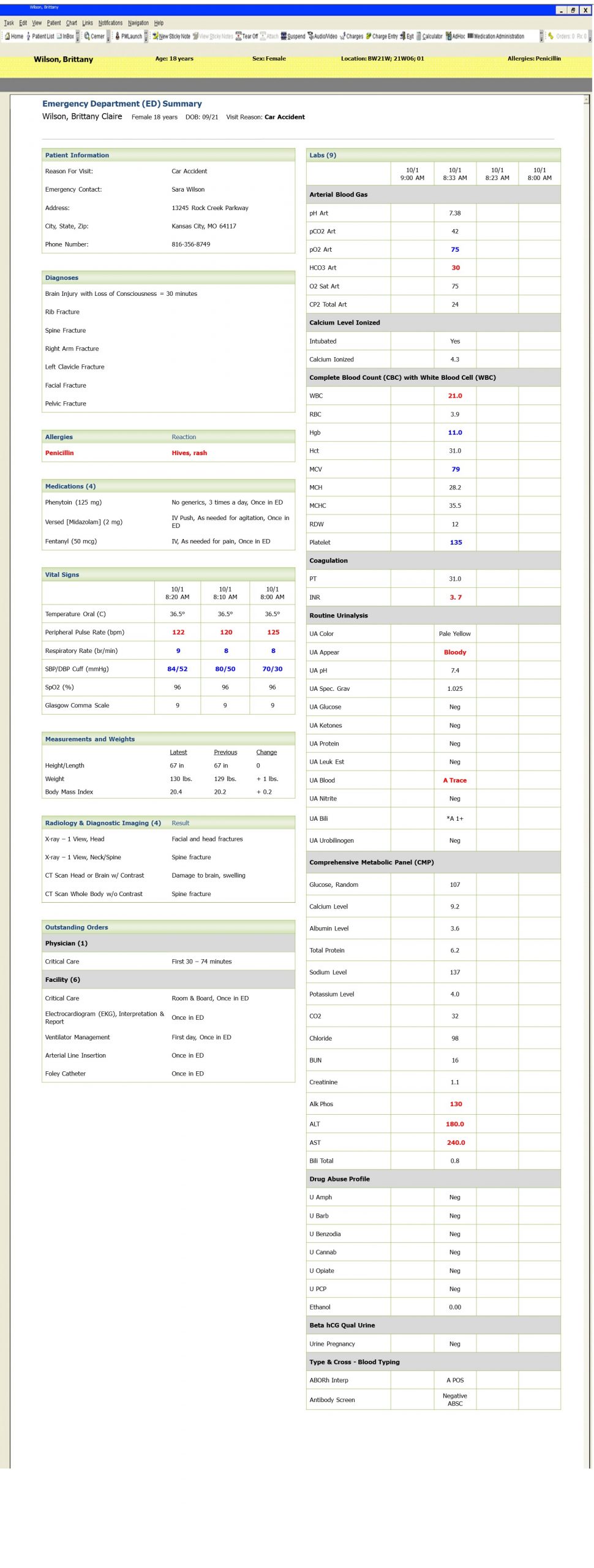594x1568 pixels.
Task: Open Charge Entry from the toolbar
Action: (x=382, y=36)
